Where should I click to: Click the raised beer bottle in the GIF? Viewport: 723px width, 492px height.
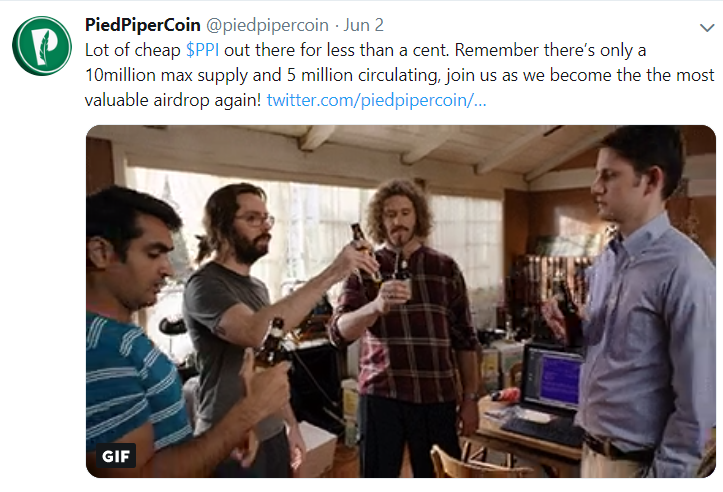pyautogui.click(x=366, y=252)
